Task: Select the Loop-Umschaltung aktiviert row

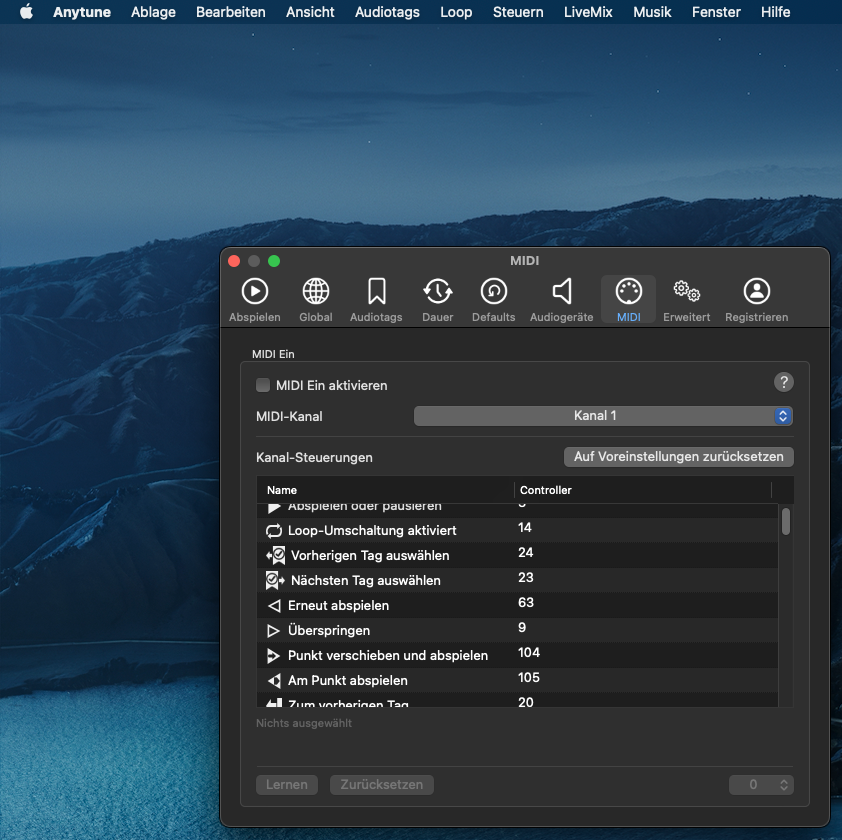Action: 517,531
